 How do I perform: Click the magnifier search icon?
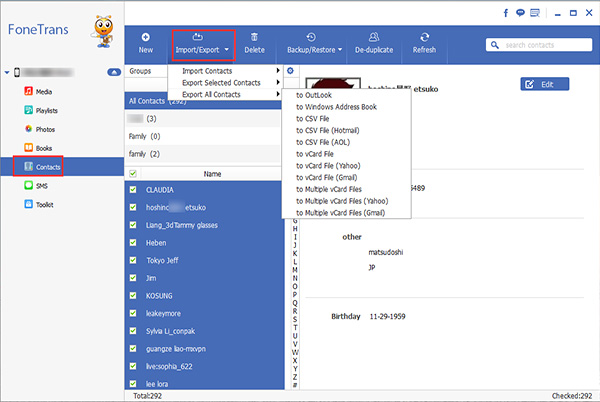pyautogui.click(x=495, y=45)
